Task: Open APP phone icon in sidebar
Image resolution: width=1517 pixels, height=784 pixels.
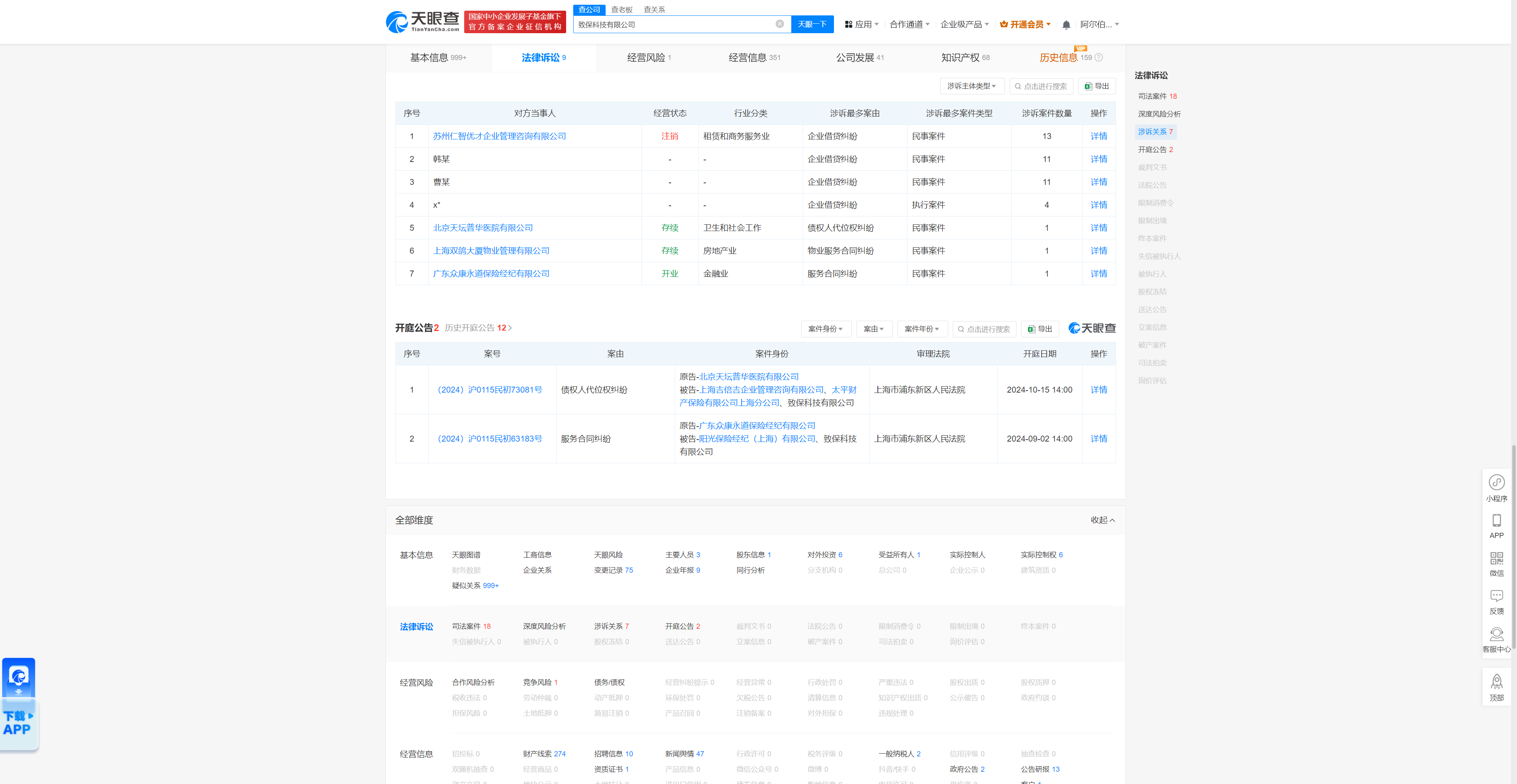Action: click(1496, 520)
